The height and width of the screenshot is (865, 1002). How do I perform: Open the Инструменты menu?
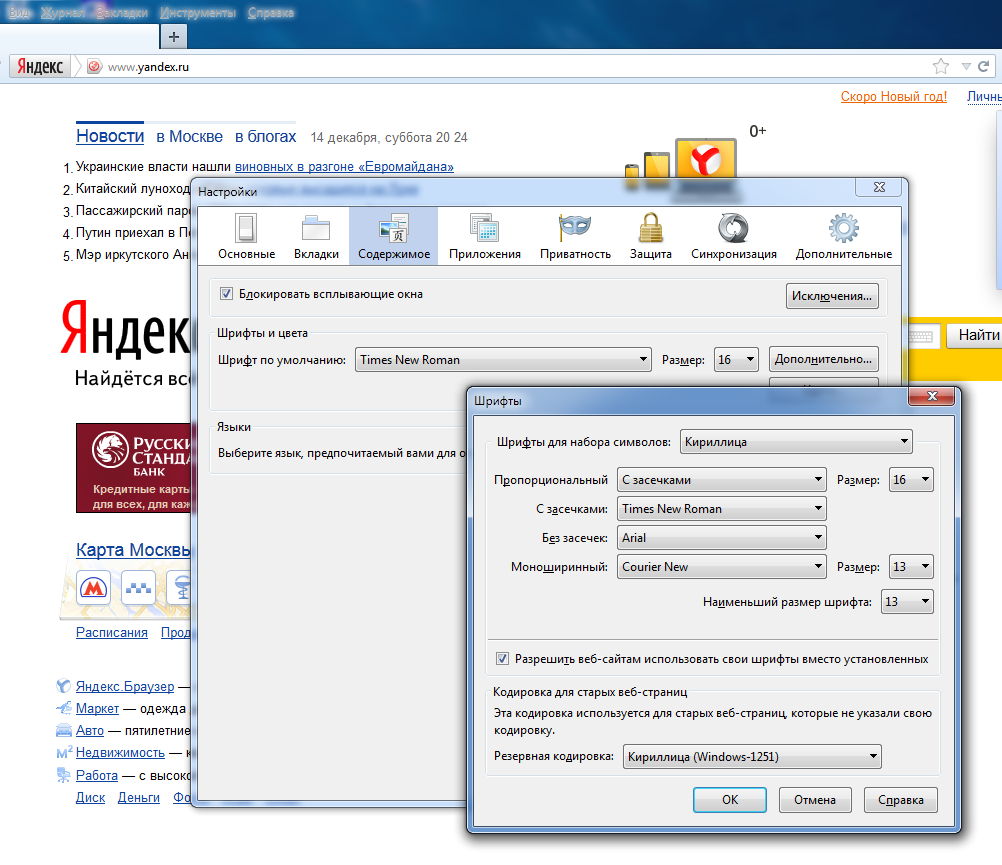coord(197,12)
